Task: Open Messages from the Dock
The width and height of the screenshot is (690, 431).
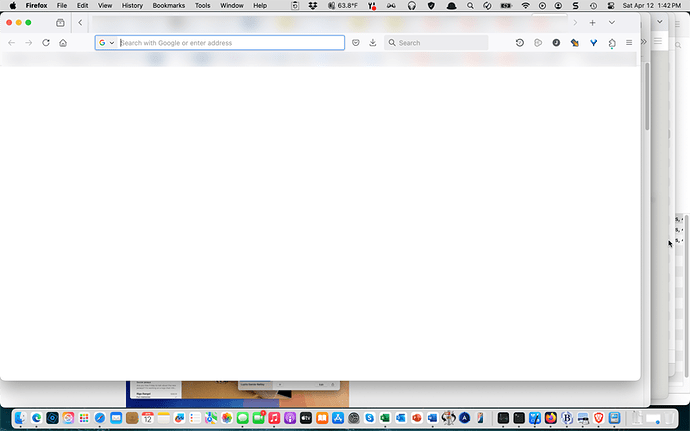Action: point(242,417)
